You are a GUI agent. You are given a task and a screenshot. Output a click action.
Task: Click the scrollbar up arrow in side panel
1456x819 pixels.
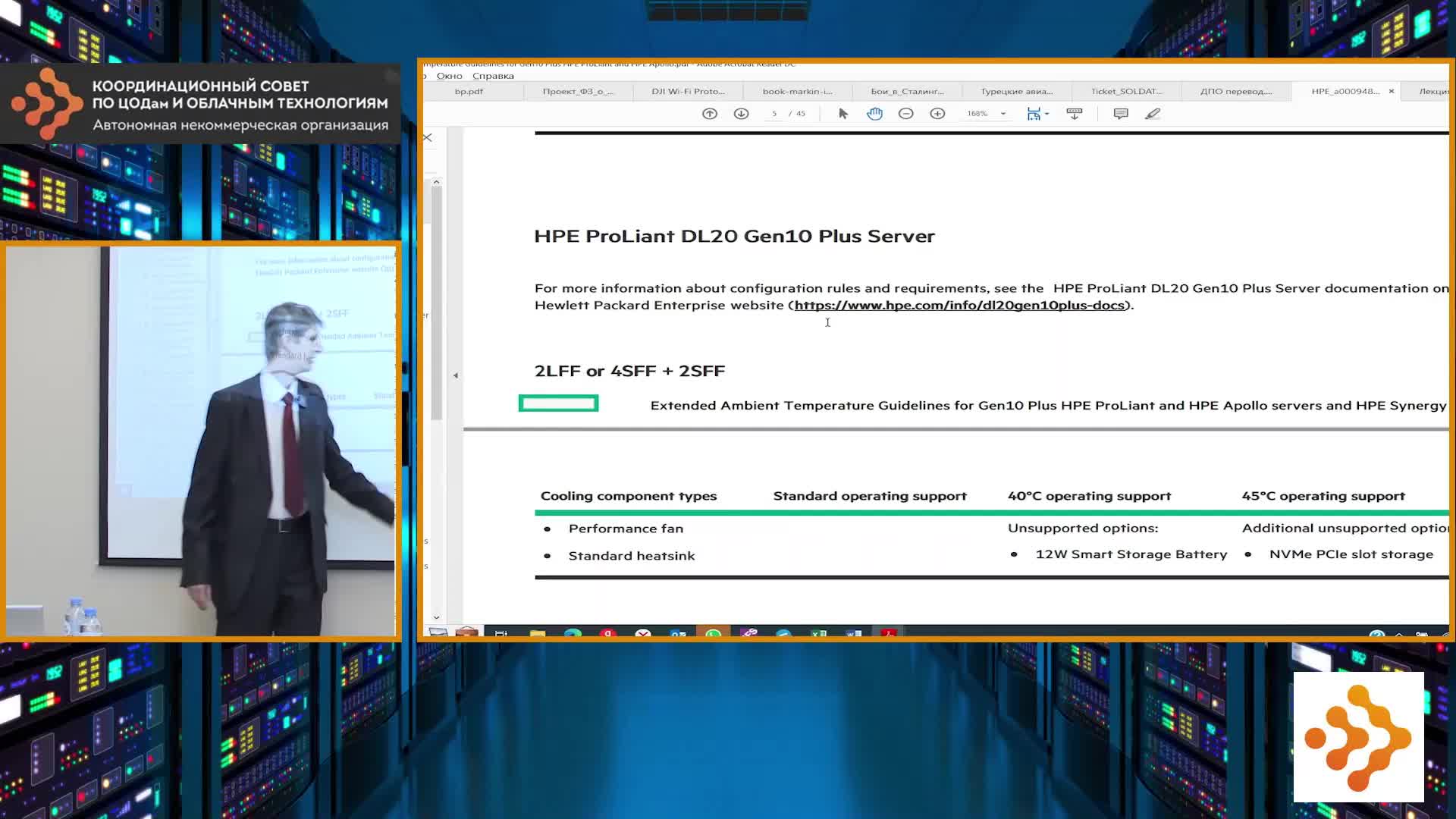(x=436, y=182)
